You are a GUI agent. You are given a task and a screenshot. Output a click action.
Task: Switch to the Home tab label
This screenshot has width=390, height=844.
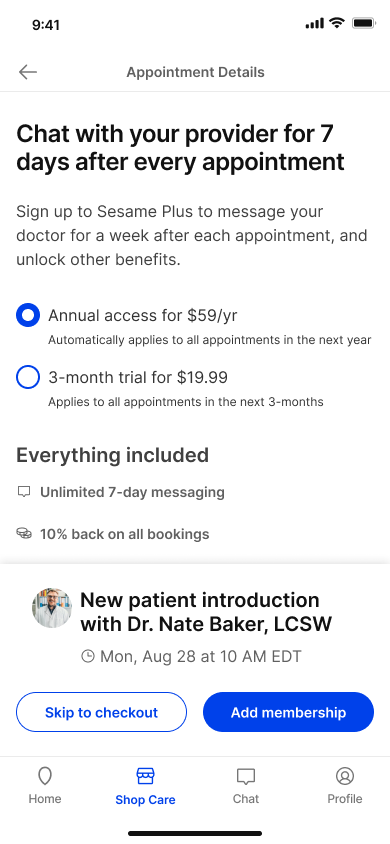[x=45, y=799]
